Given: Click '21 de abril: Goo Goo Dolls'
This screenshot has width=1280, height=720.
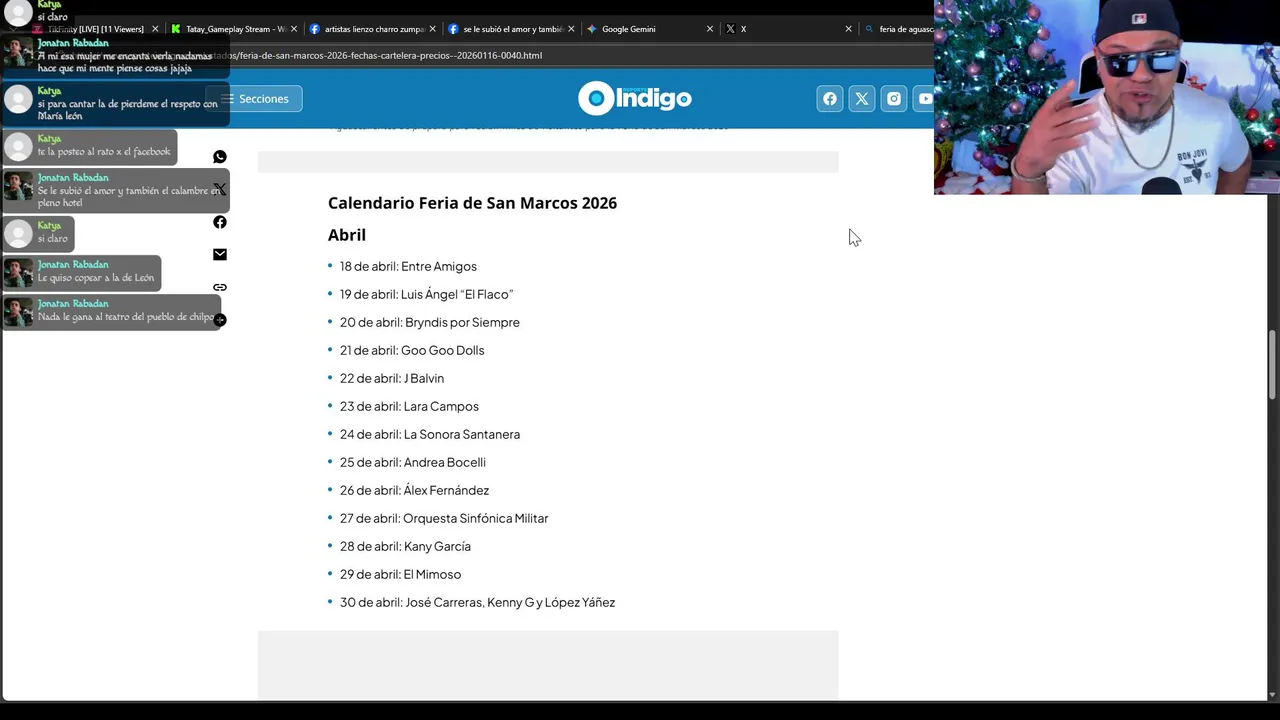Looking at the screenshot, I should [x=412, y=350].
